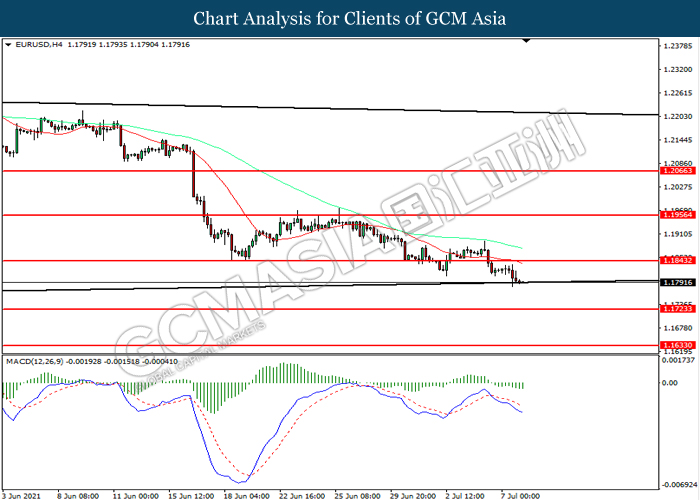Click the 11 Jun 00:00 time label

[136, 496]
